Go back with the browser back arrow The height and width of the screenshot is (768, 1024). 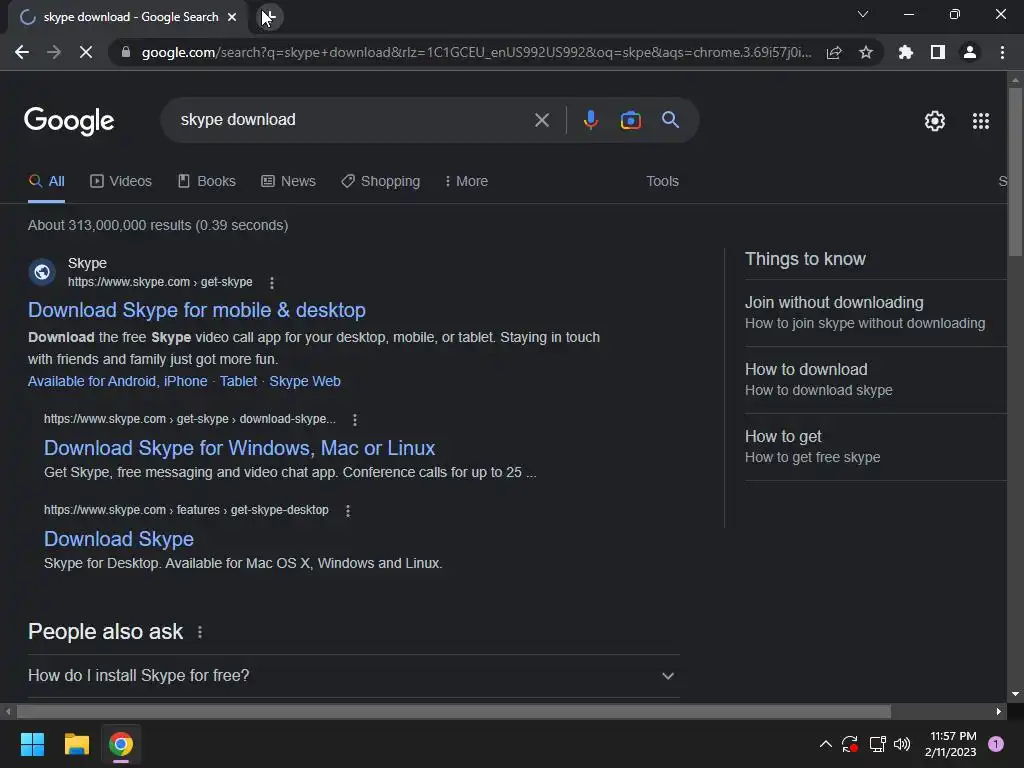[x=22, y=52]
